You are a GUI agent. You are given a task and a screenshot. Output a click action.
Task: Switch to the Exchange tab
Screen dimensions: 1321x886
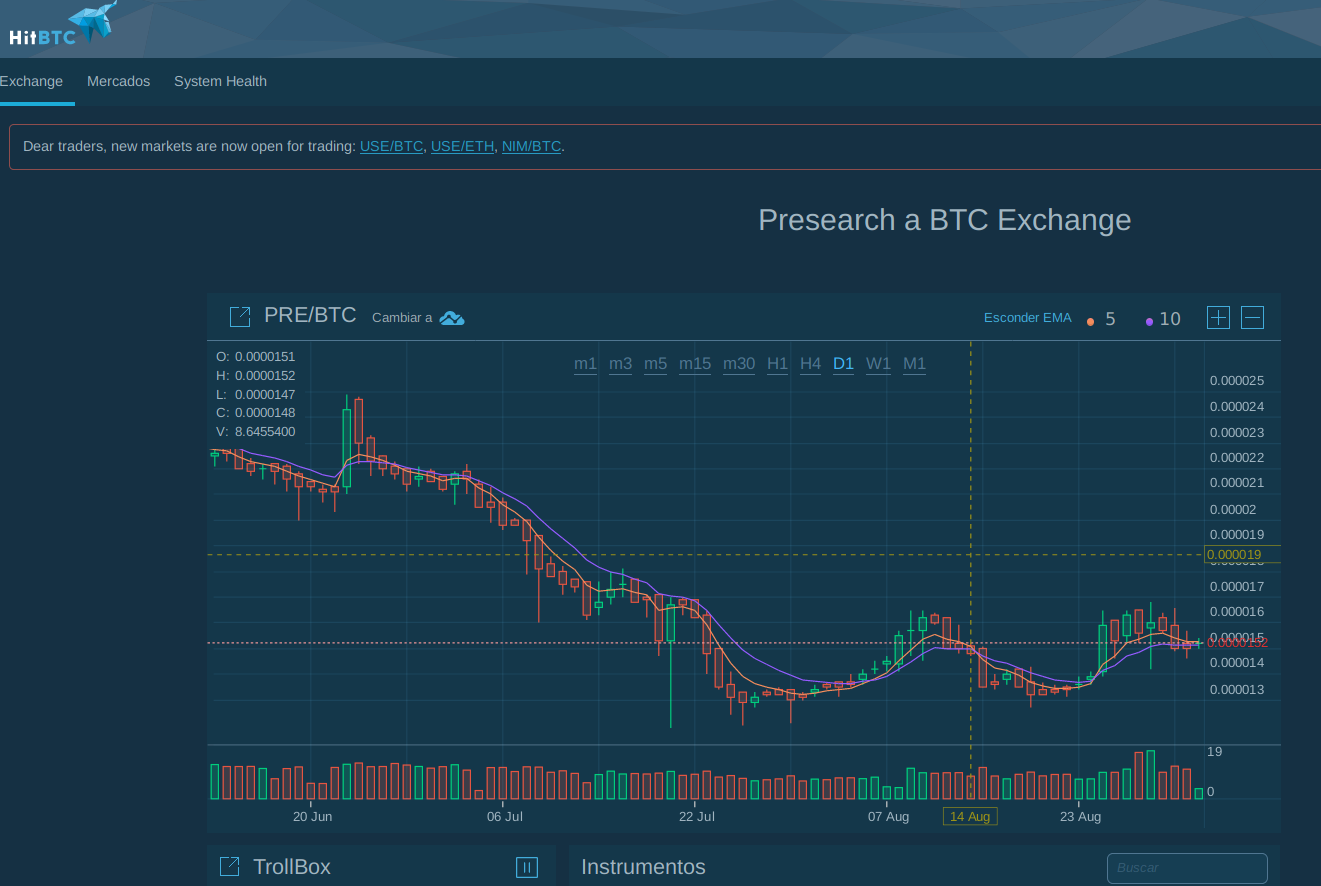pyautogui.click(x=31, y=81)
